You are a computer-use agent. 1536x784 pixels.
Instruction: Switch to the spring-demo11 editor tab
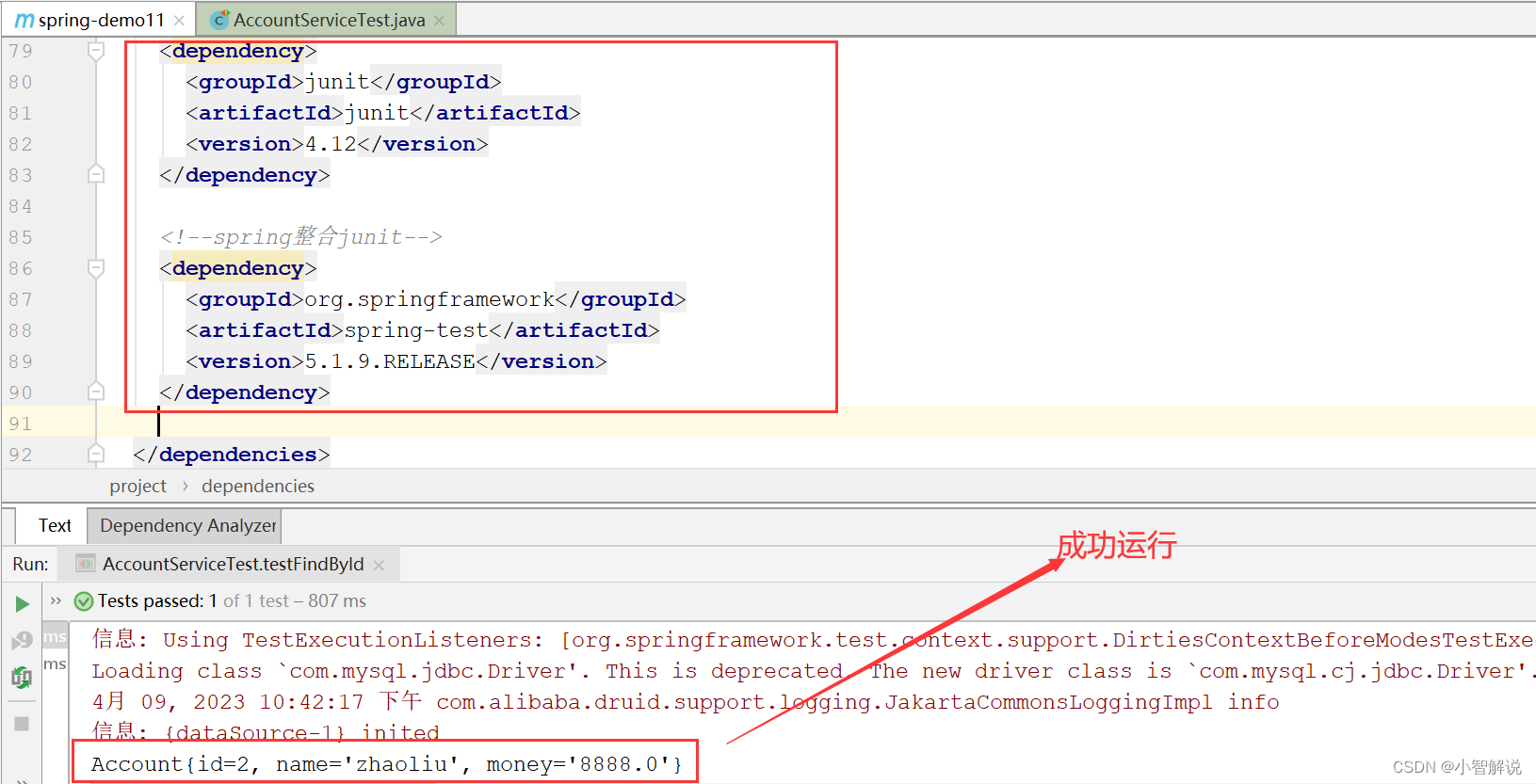[x=101, y=20]
